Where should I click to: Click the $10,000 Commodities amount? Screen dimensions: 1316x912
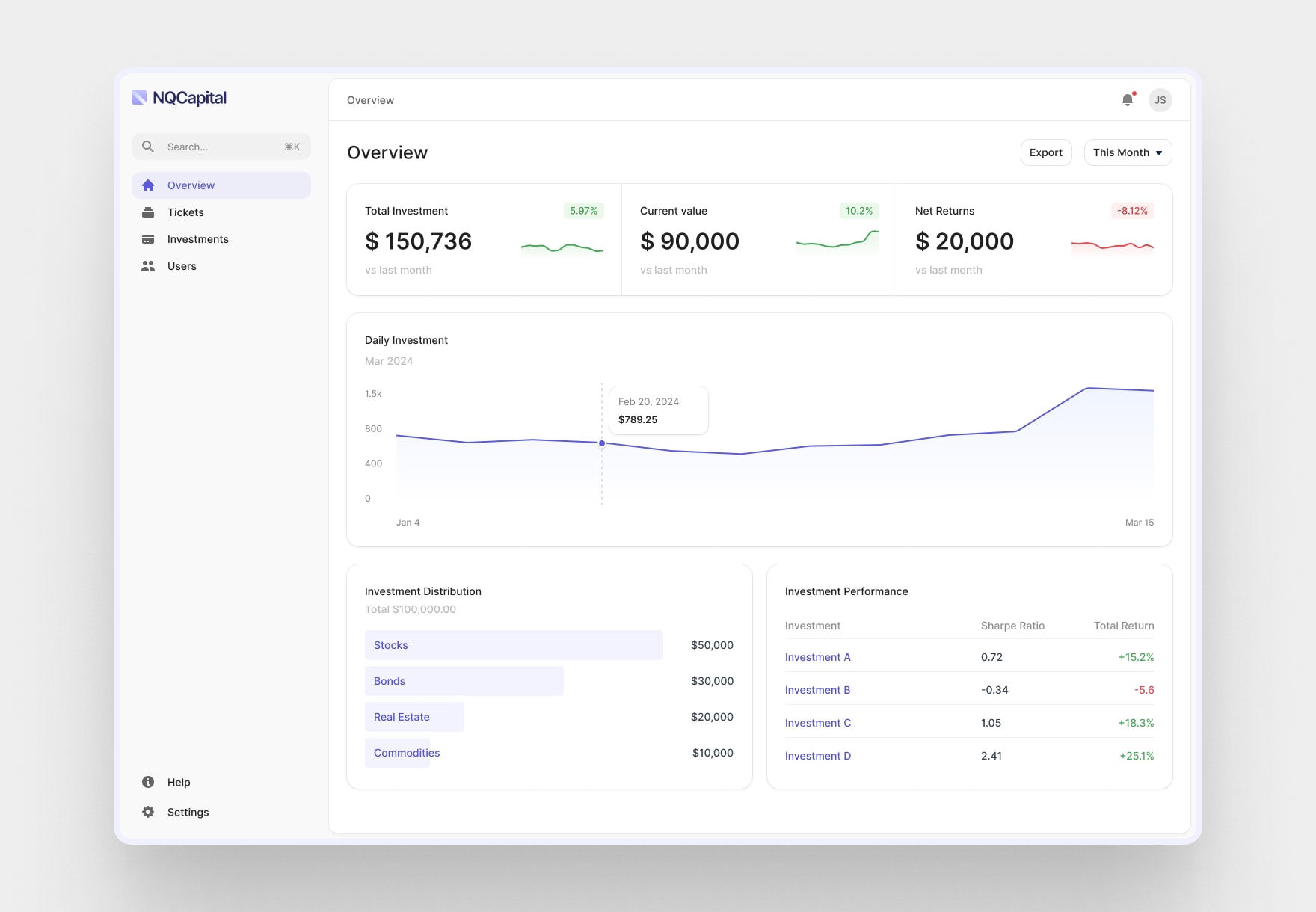pyautogui.click(x=713, y=753)
